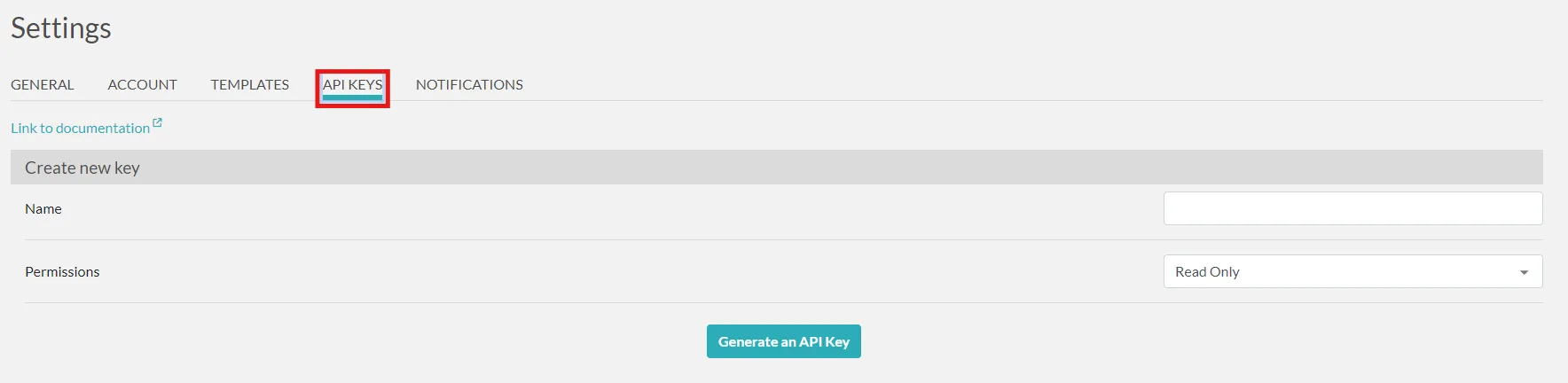1568x383 pixels.
Task: Click the 'Name' field label
Action: (43, 209)
